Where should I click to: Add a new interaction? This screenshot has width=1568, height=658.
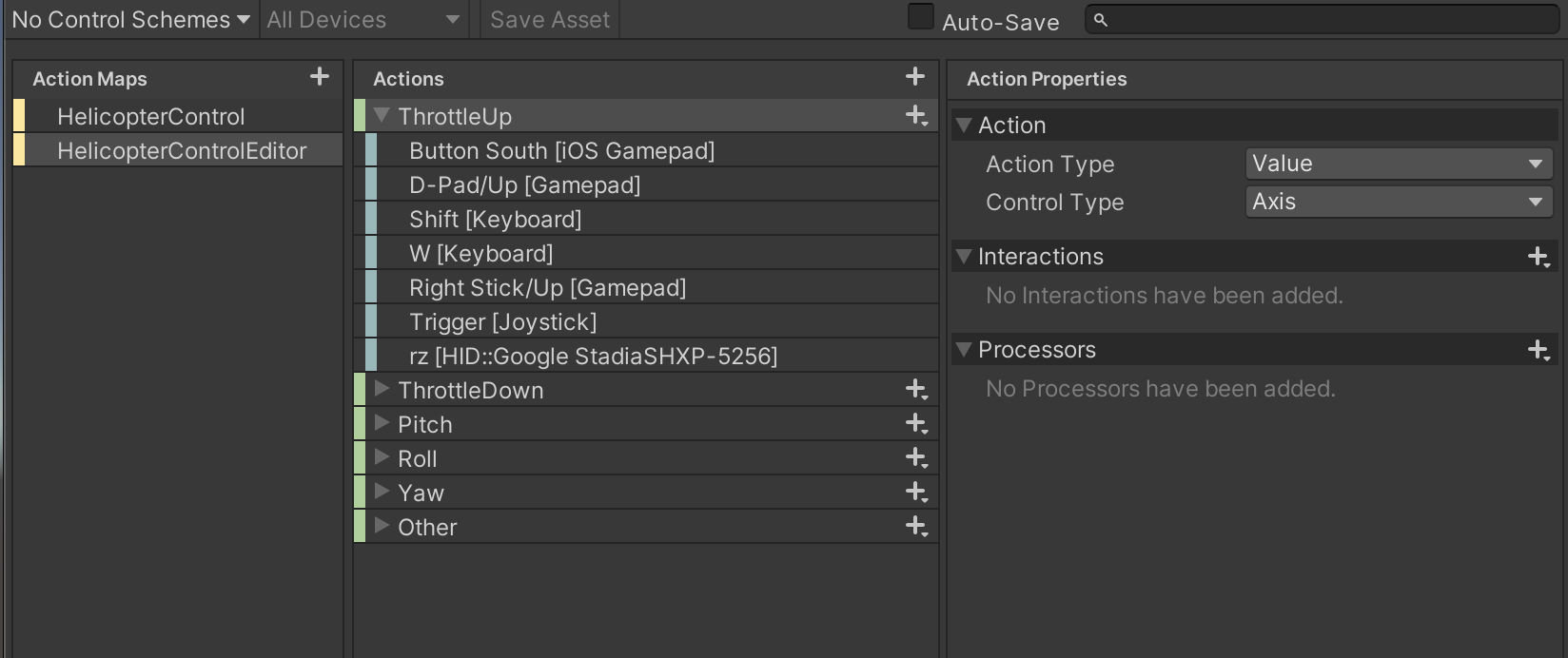click(x=1538, y=257)
